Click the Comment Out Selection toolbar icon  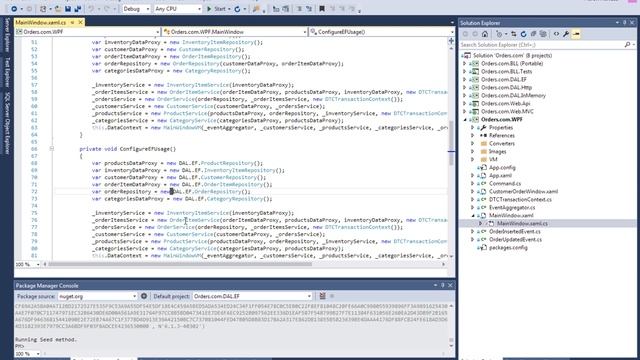[x=299, y=9]
